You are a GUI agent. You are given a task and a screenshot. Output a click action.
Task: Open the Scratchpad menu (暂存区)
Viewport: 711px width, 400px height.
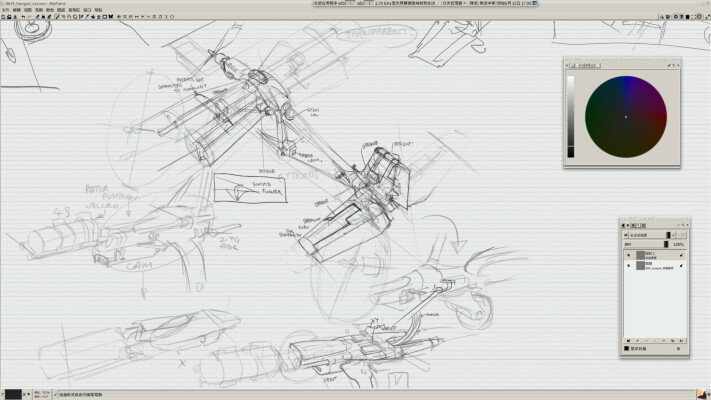pos(74,10)
